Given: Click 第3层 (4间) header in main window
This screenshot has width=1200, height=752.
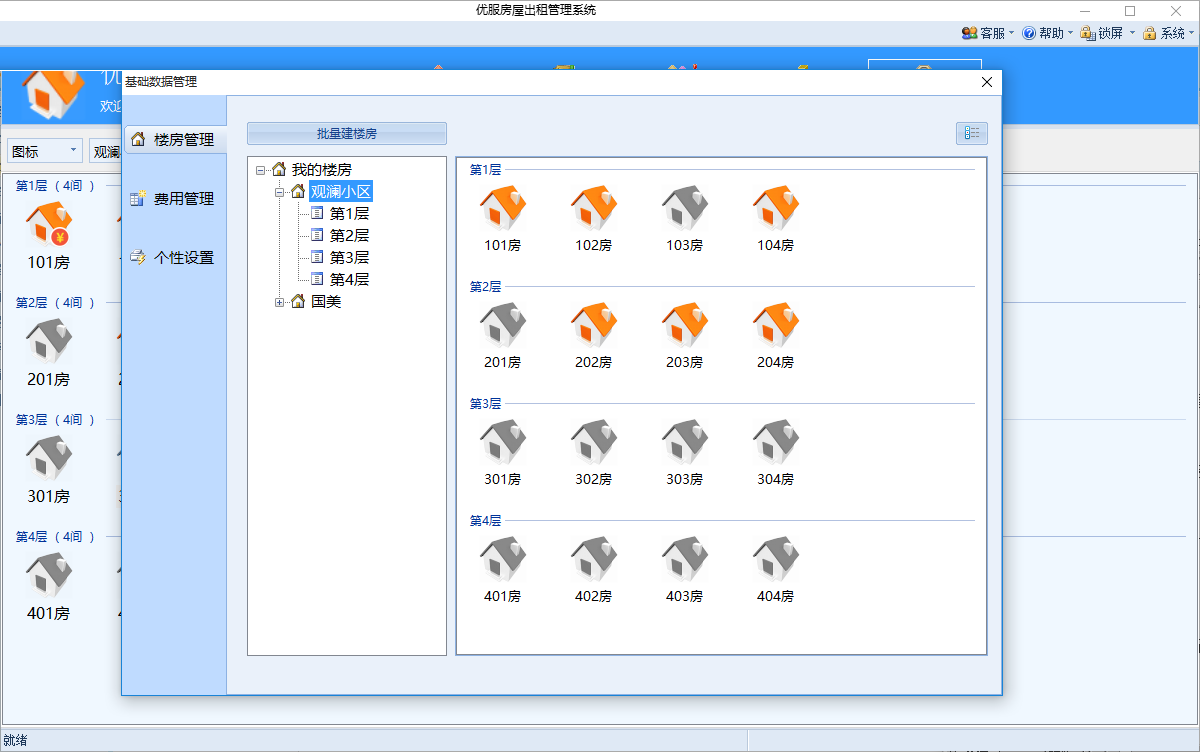Looking at the screenshot, I should [x=55, y=419].
